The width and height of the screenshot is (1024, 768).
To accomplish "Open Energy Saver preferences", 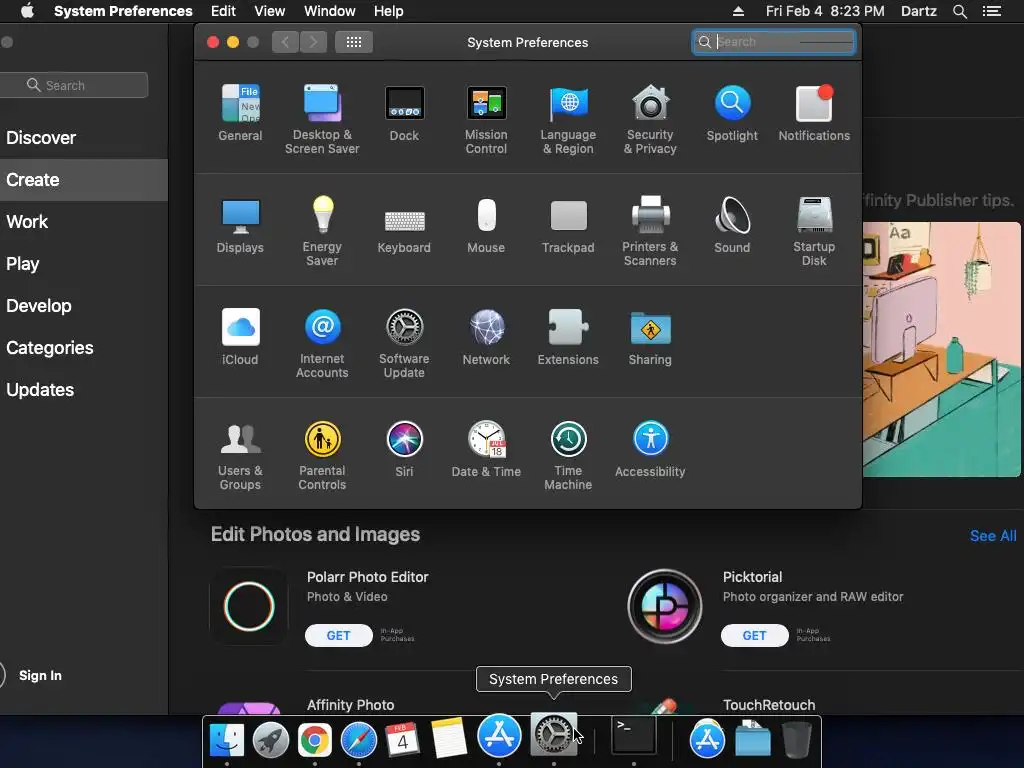I will (322, 231).
